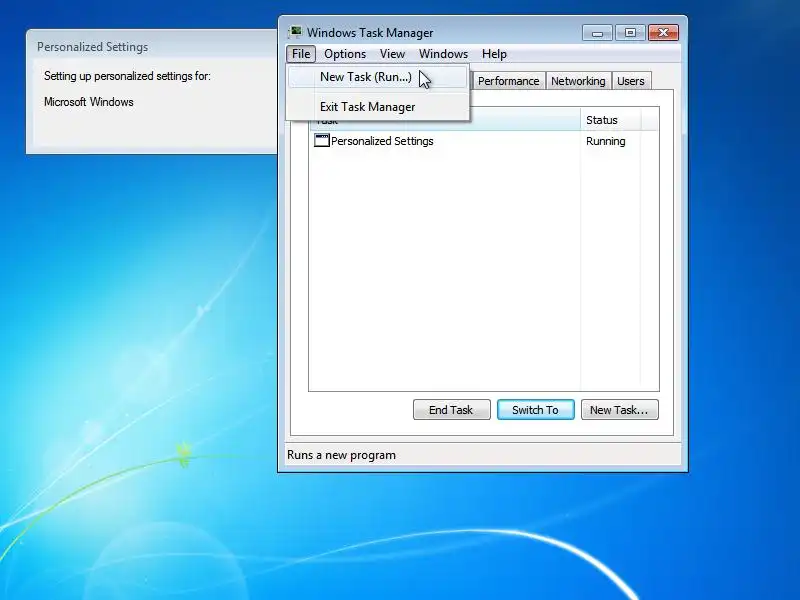Switch to the Performance tab
The width and height of the screenshot is (800, 600).
click(508, 81)
